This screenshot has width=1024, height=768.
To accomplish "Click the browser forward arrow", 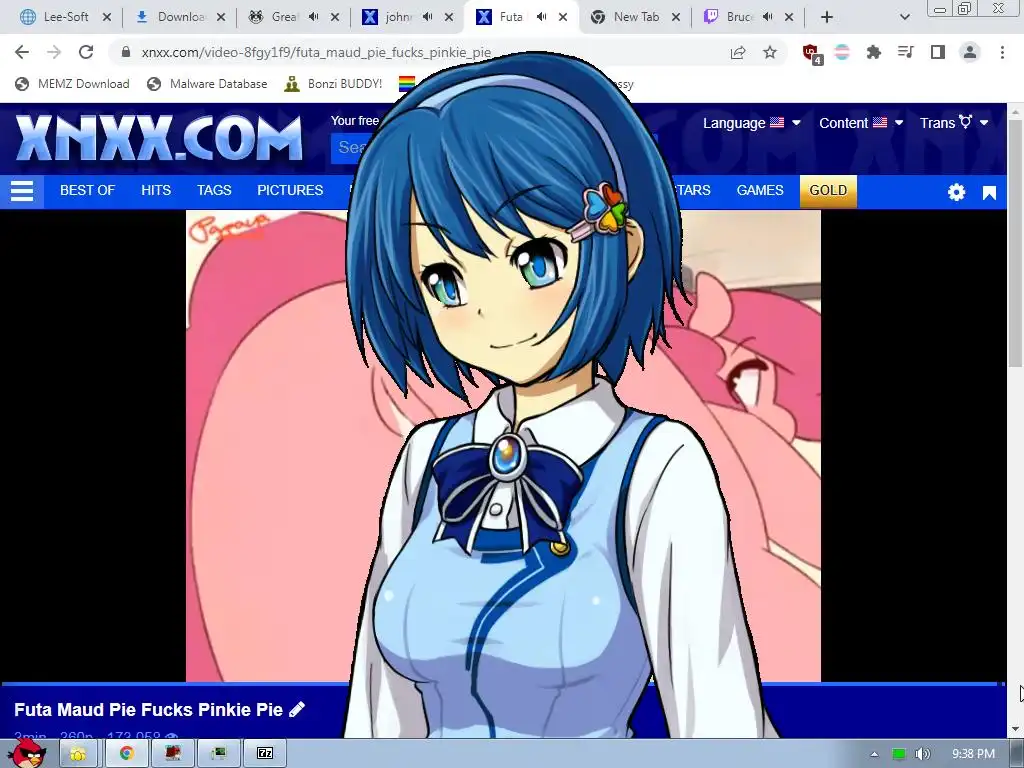I will click(54, 52).
